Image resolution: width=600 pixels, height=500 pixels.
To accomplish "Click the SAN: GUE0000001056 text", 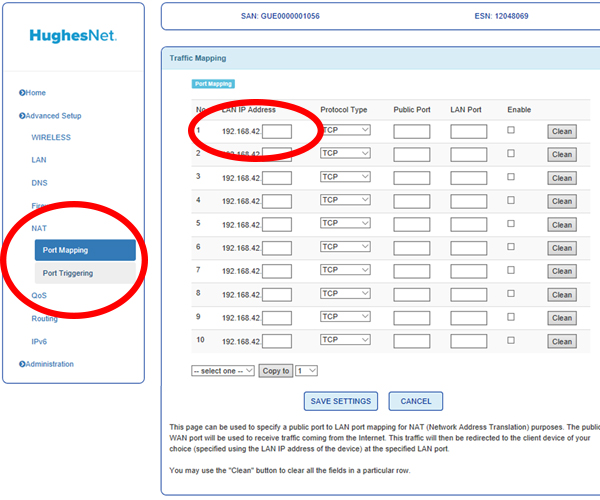I will [280, 16].
